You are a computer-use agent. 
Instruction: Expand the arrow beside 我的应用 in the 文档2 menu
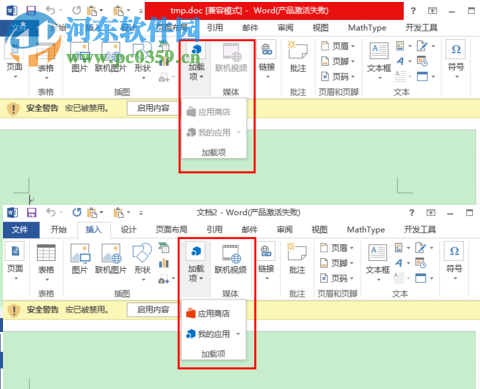[x=238, y=334]
